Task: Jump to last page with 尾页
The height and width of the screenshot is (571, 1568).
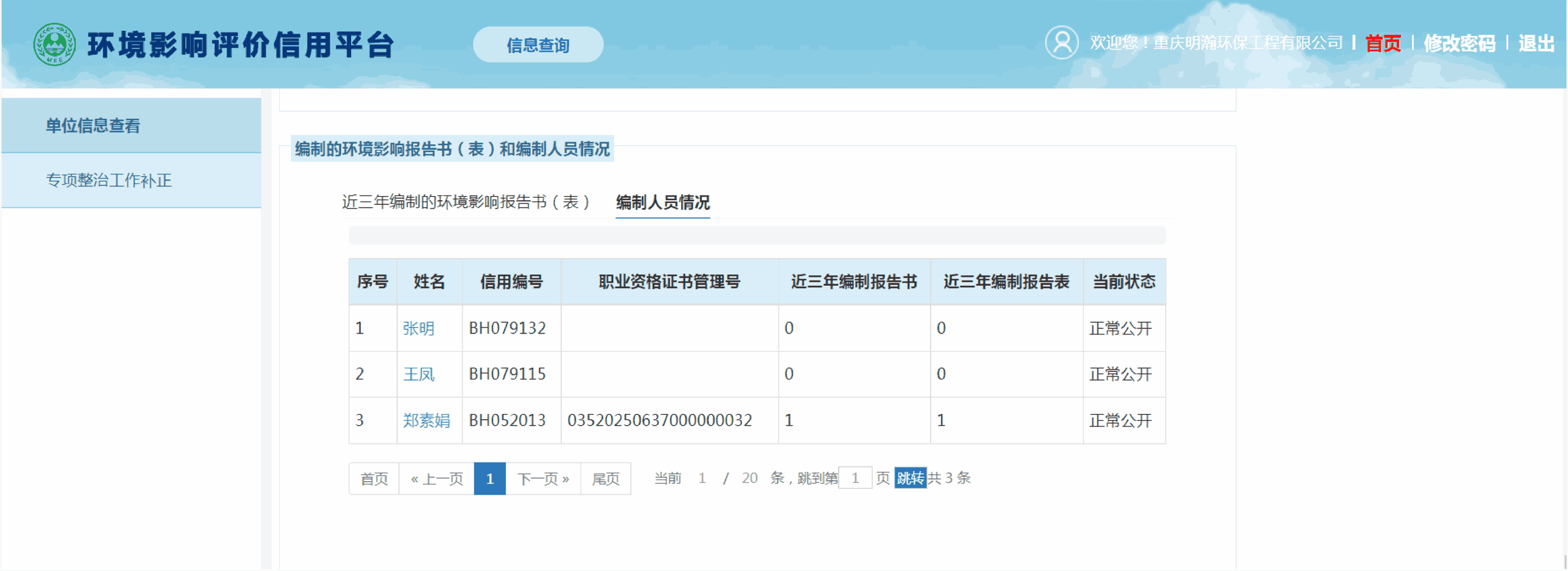Action: pos(605,479)
